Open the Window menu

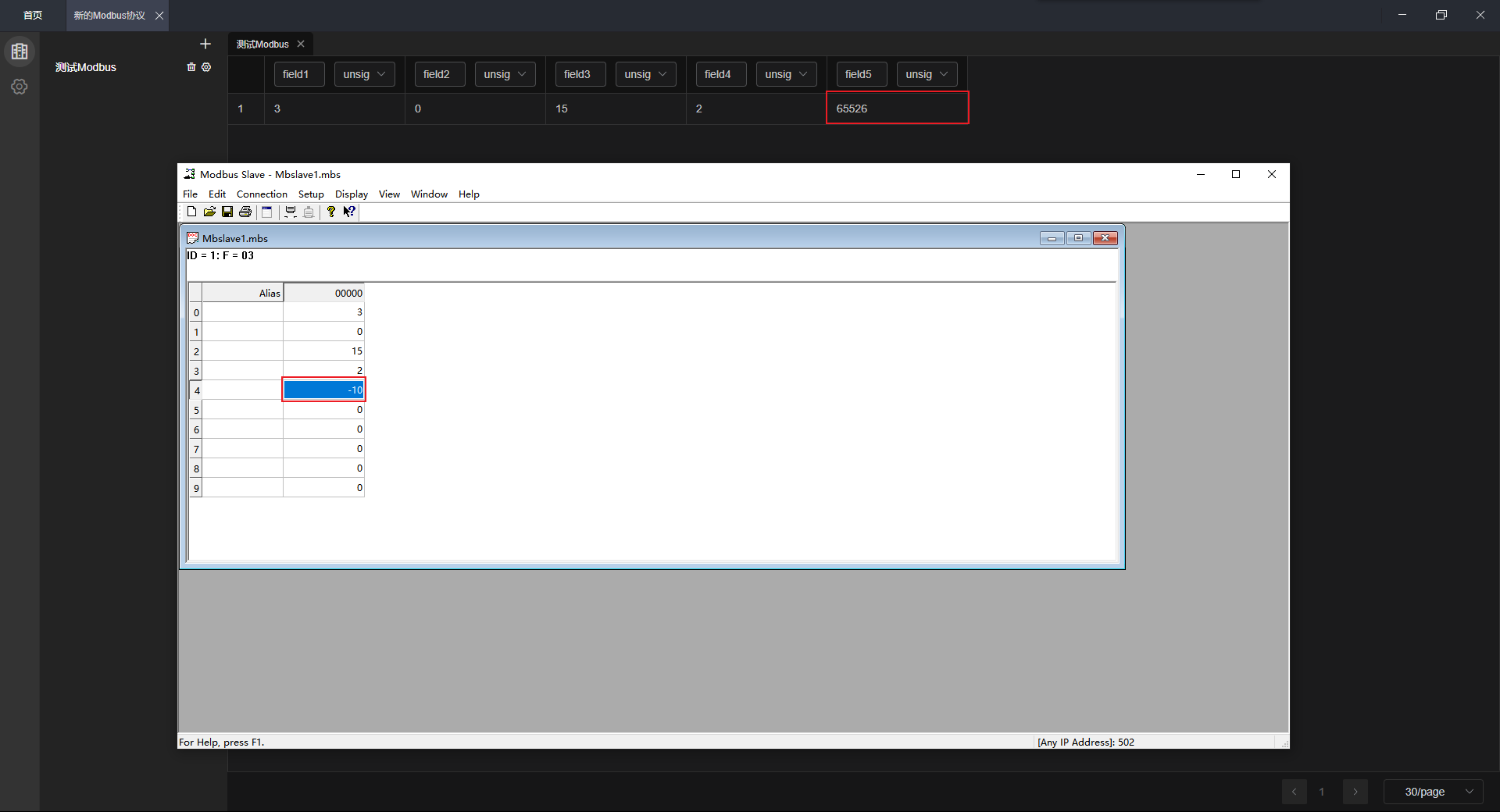tap(429, 194)
